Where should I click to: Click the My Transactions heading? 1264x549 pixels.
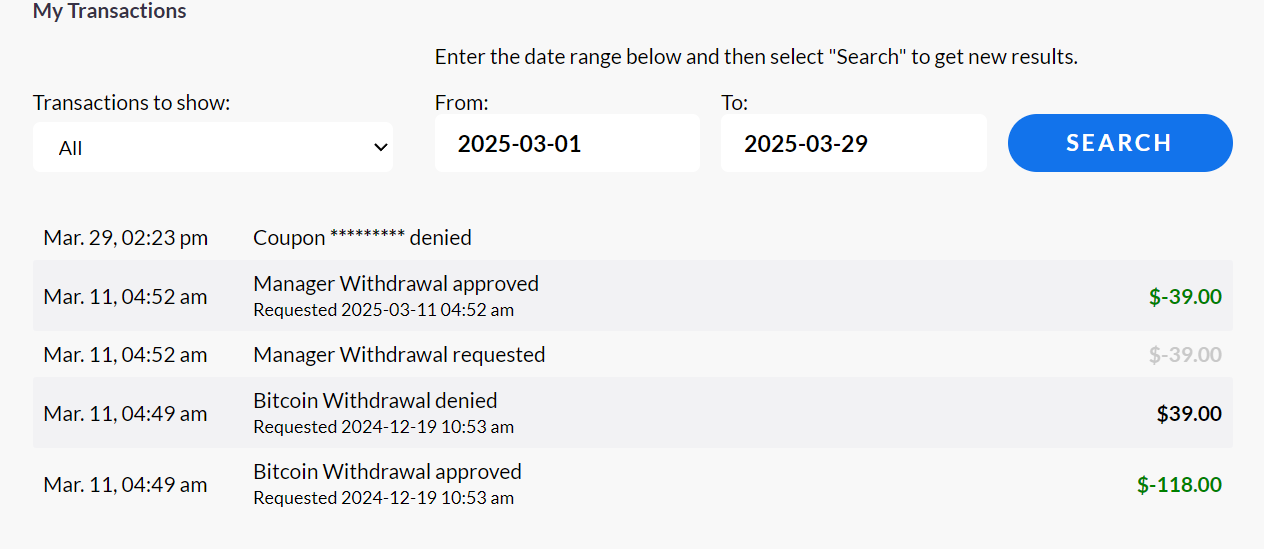110,12
